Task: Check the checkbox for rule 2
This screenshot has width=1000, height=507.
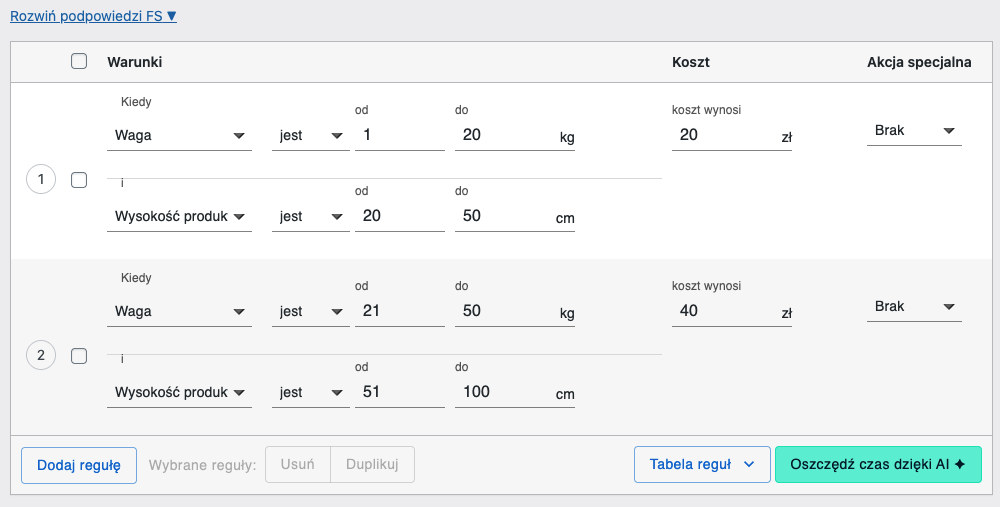Action: tap(80, 355)
